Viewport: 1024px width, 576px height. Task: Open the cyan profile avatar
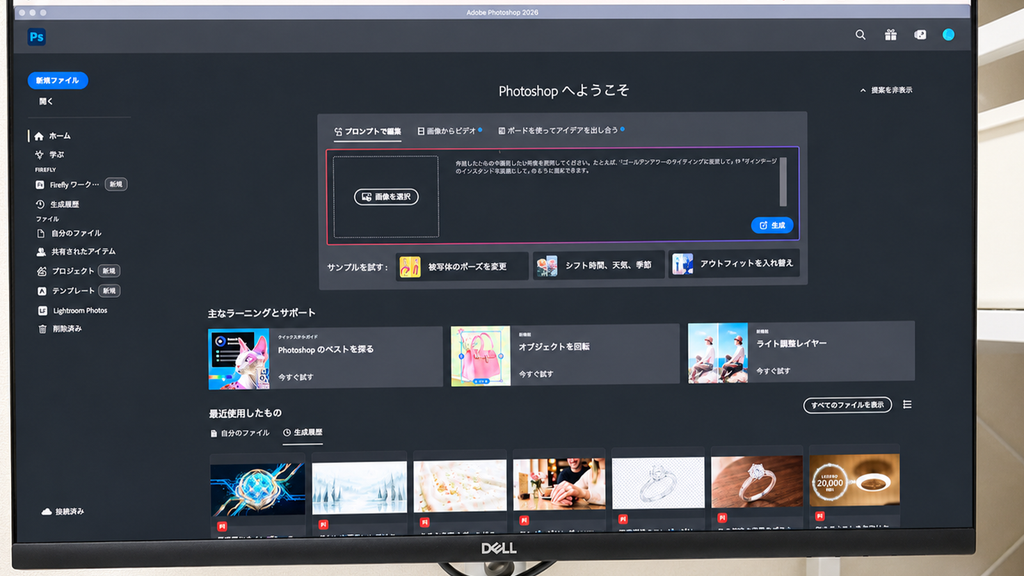[948, 35]
